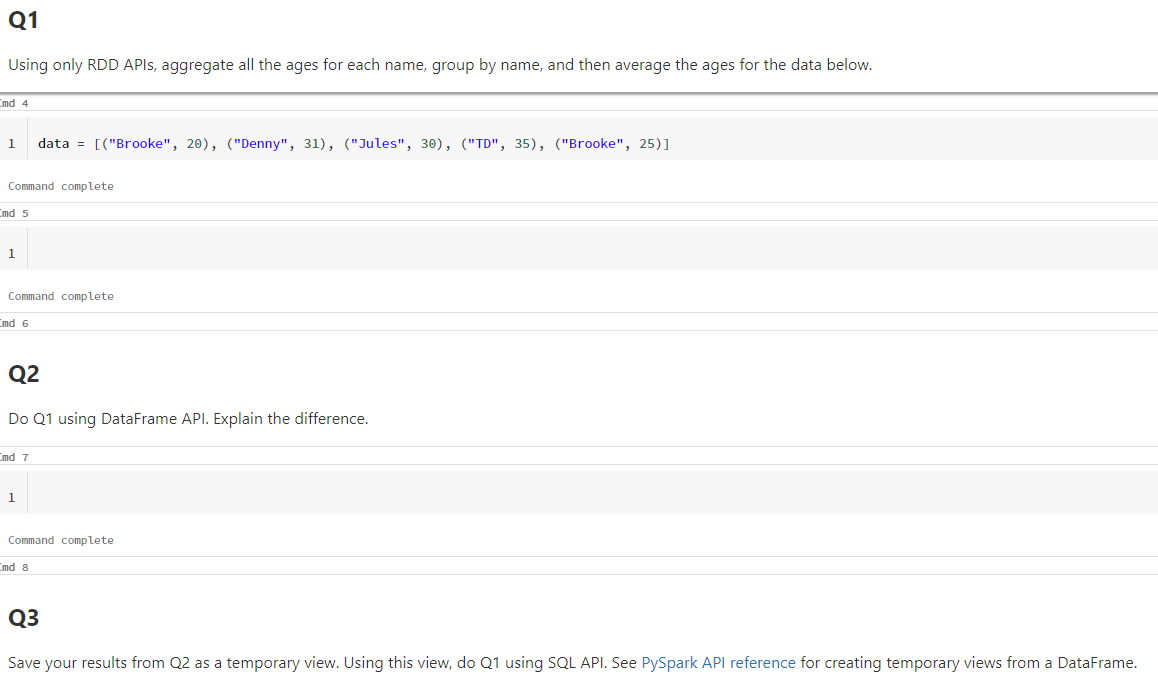Click the Q1 heading text

21,19
